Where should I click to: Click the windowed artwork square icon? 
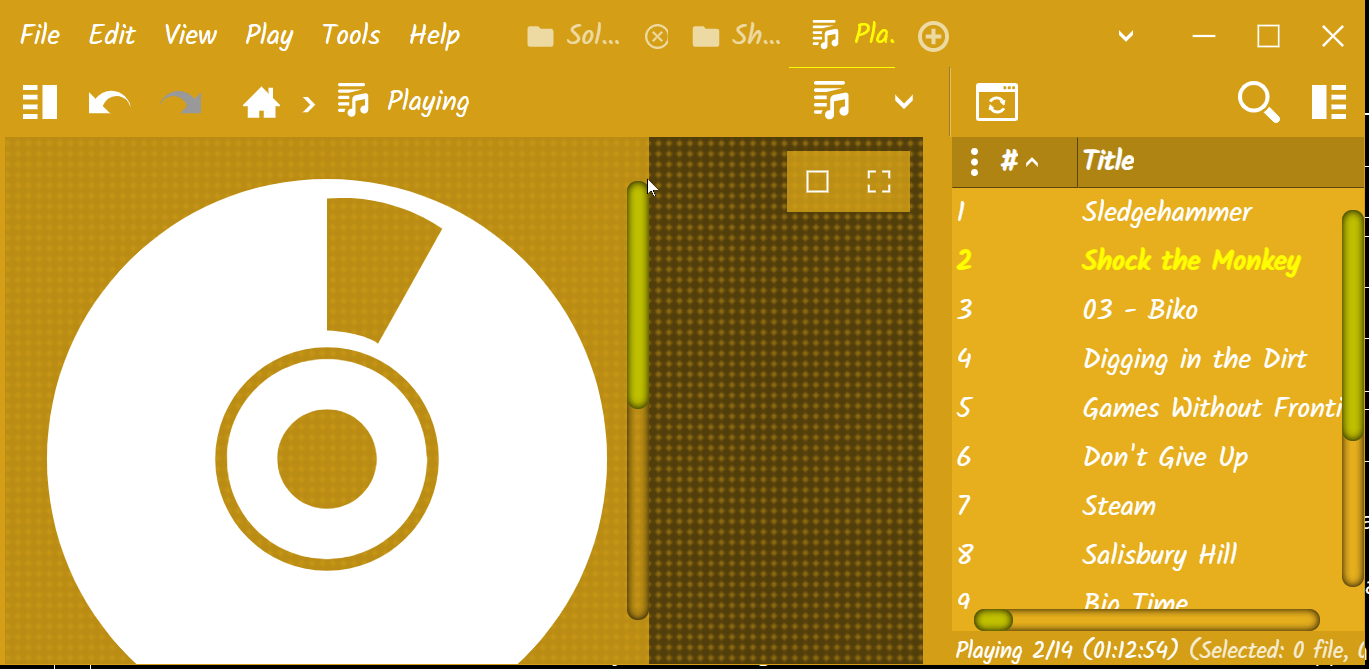pos(818,181)
